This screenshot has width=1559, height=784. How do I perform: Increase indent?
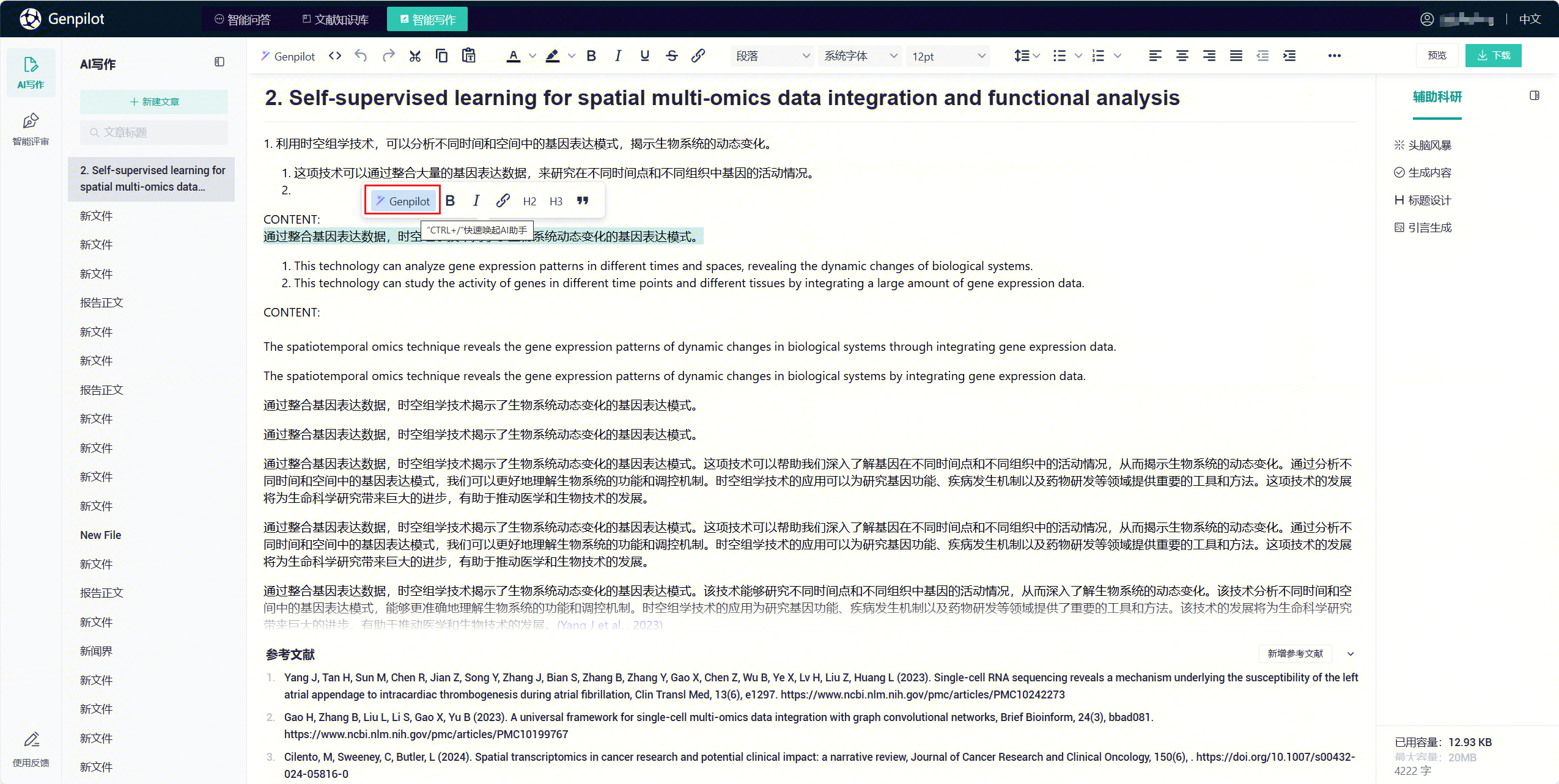[1289, 56]
